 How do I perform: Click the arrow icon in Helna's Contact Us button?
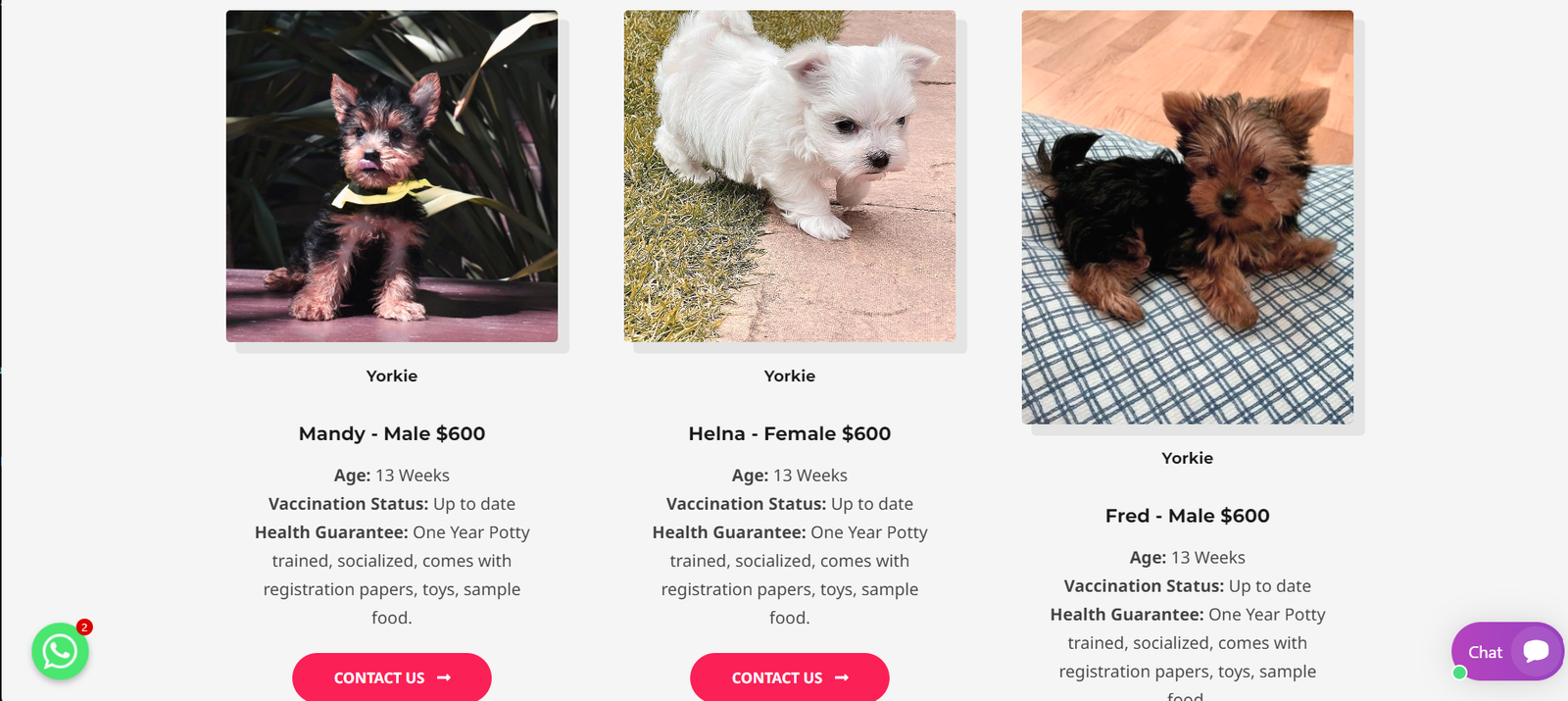point(842,677)
